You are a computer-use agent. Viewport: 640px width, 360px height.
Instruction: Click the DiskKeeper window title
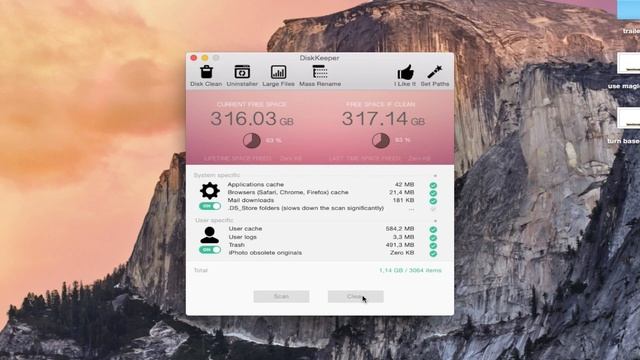pos(320,58)
